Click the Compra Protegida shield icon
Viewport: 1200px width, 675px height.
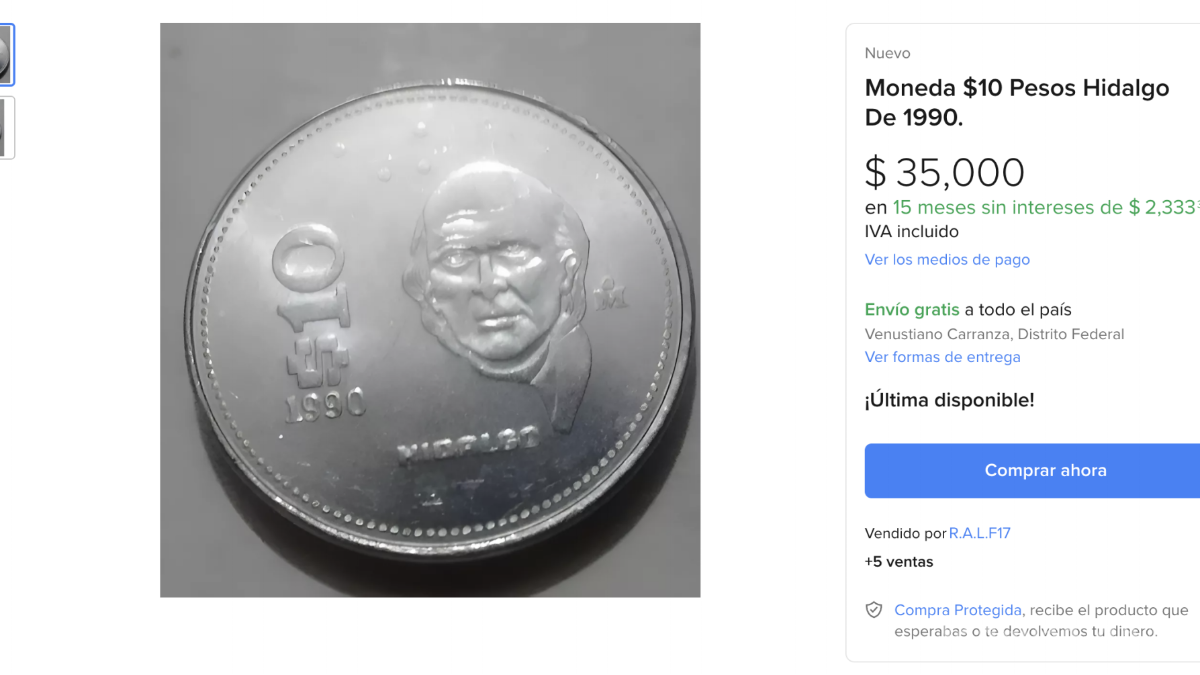coord(874,610)
